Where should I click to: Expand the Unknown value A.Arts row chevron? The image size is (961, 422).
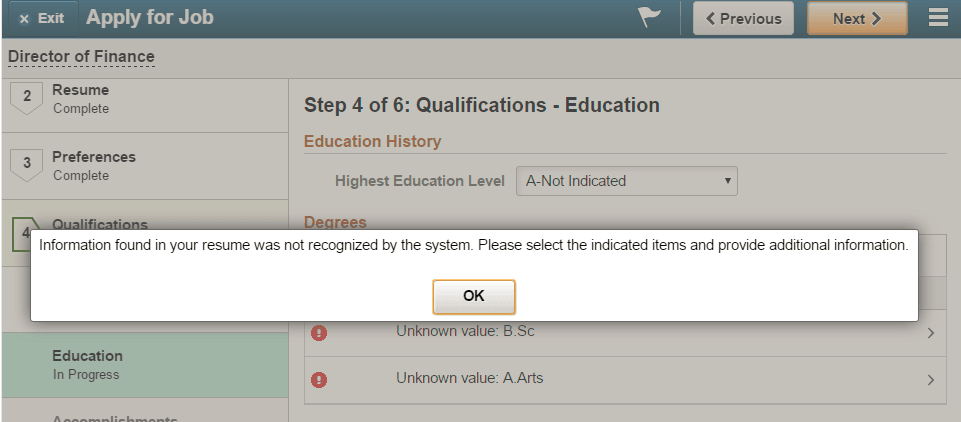tap(931, 380)
